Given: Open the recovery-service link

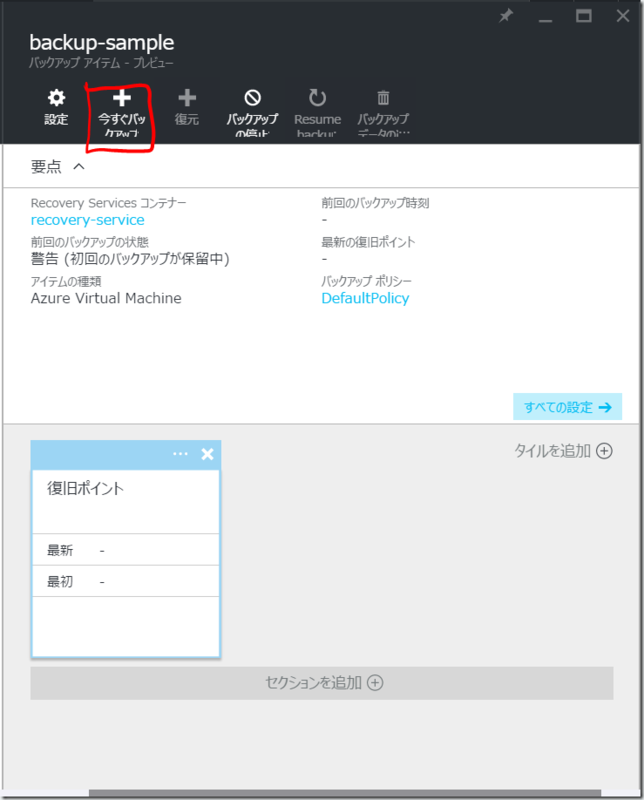Looking at the screenshot, I should (x=87, y=220).
